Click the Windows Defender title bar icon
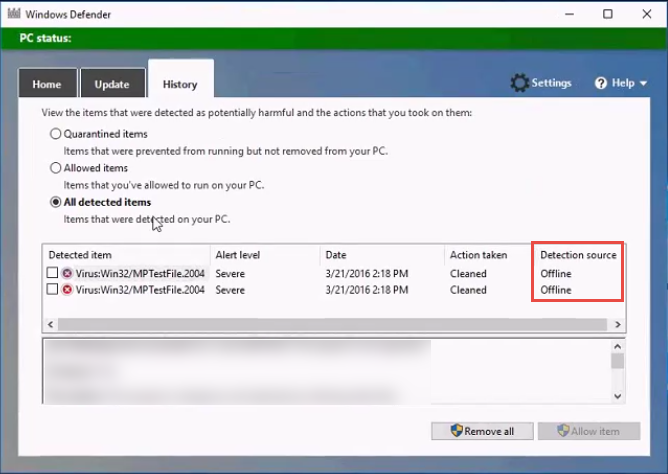The image size is (668, 474). point(11,14)
